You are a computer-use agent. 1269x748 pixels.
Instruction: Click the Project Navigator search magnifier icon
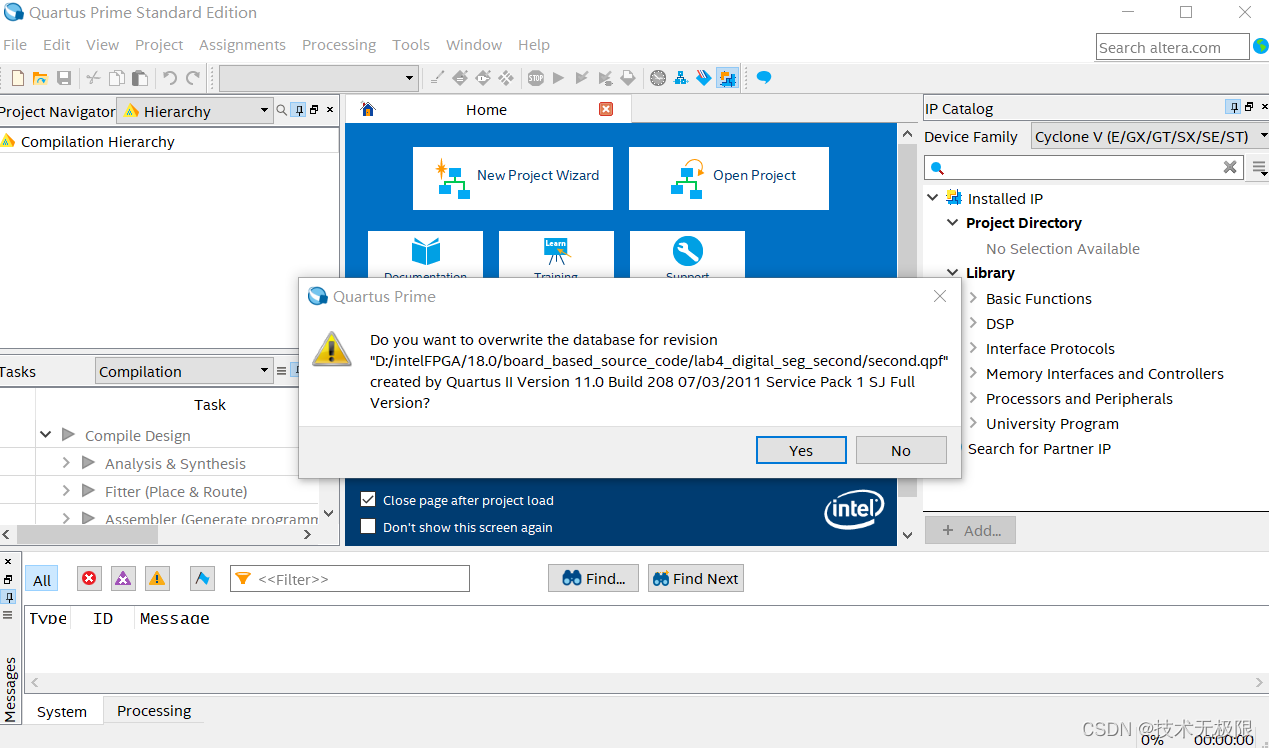coord(282,110)
